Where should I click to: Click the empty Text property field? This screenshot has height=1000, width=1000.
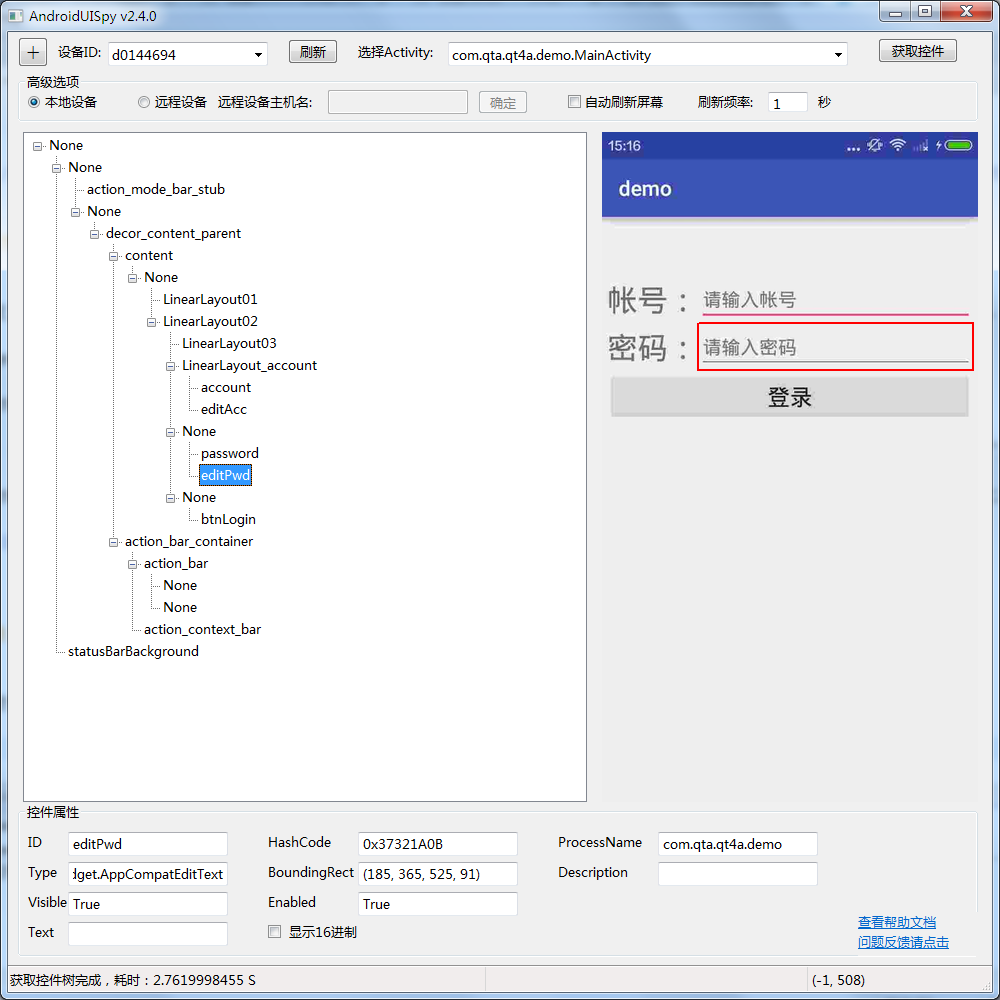tap(147, 934)
